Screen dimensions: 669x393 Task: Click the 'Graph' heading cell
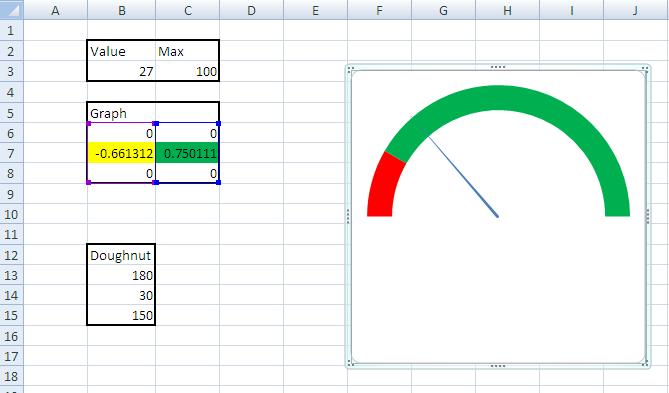tap(122, 113)
